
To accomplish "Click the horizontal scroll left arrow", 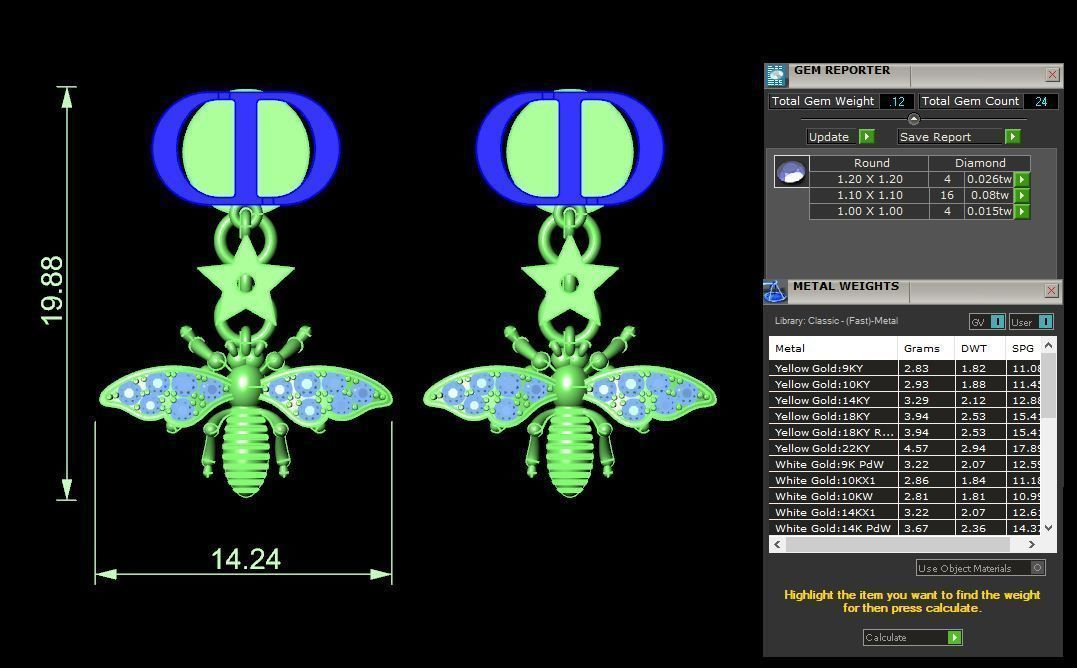I will tap(777, 544).
